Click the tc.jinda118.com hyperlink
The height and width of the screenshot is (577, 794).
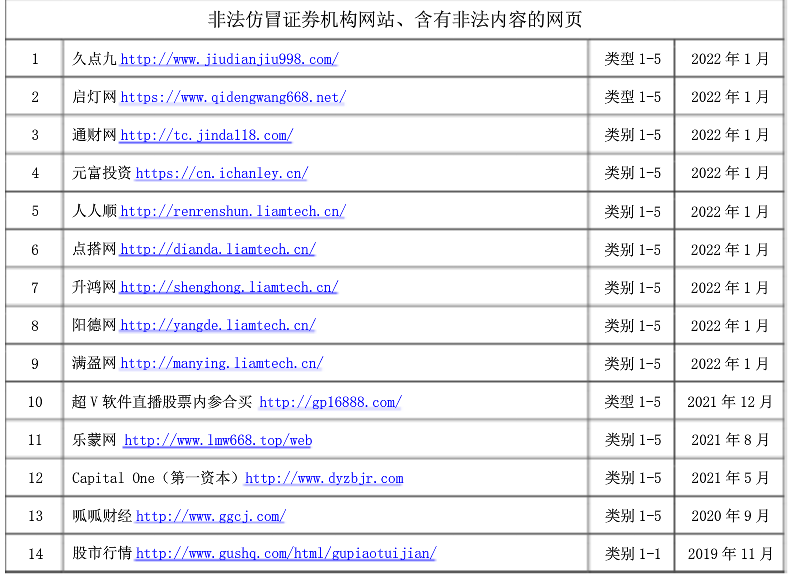coord(207,135)
